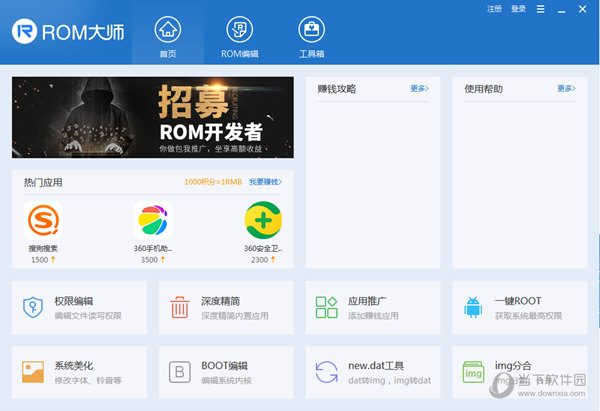Click the 系统美化 picture icon
600x411 pixels.
point(33,372)
